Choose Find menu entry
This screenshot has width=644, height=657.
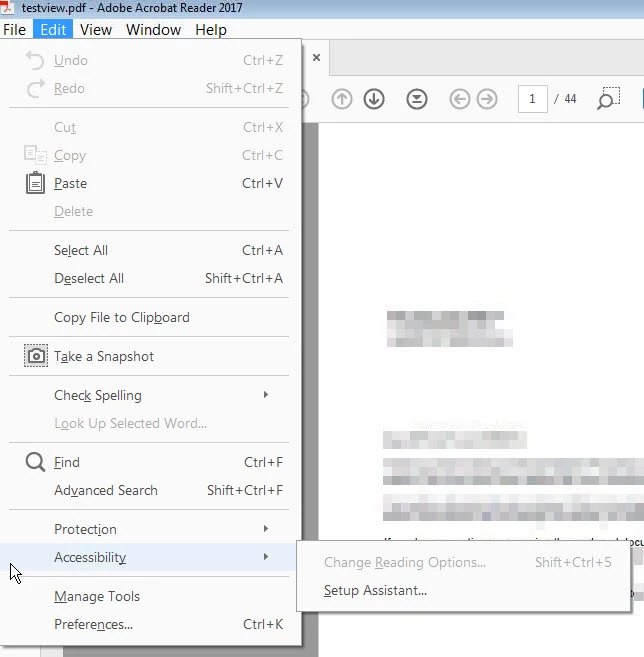150,462
